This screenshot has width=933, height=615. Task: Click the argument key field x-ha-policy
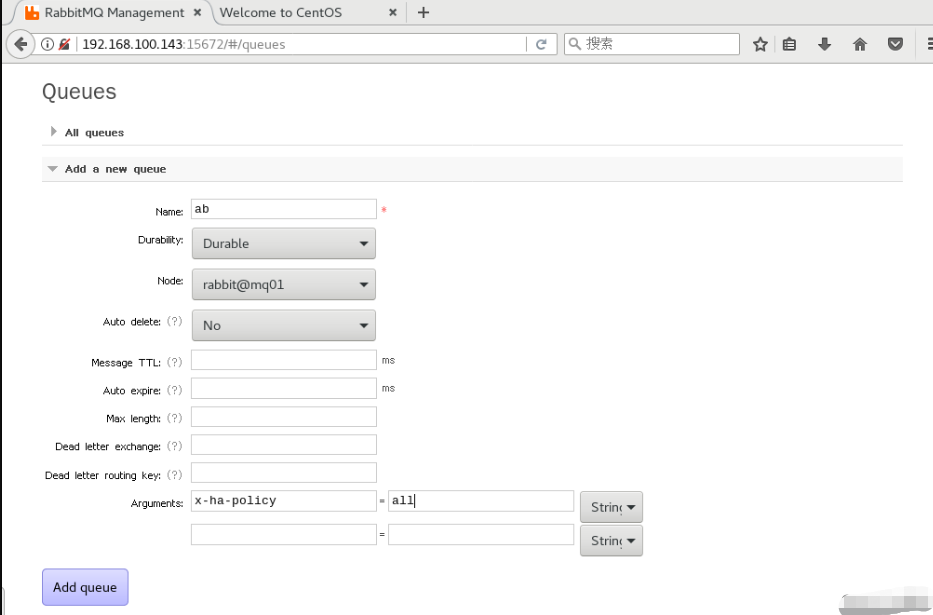[x=284, y=501]
